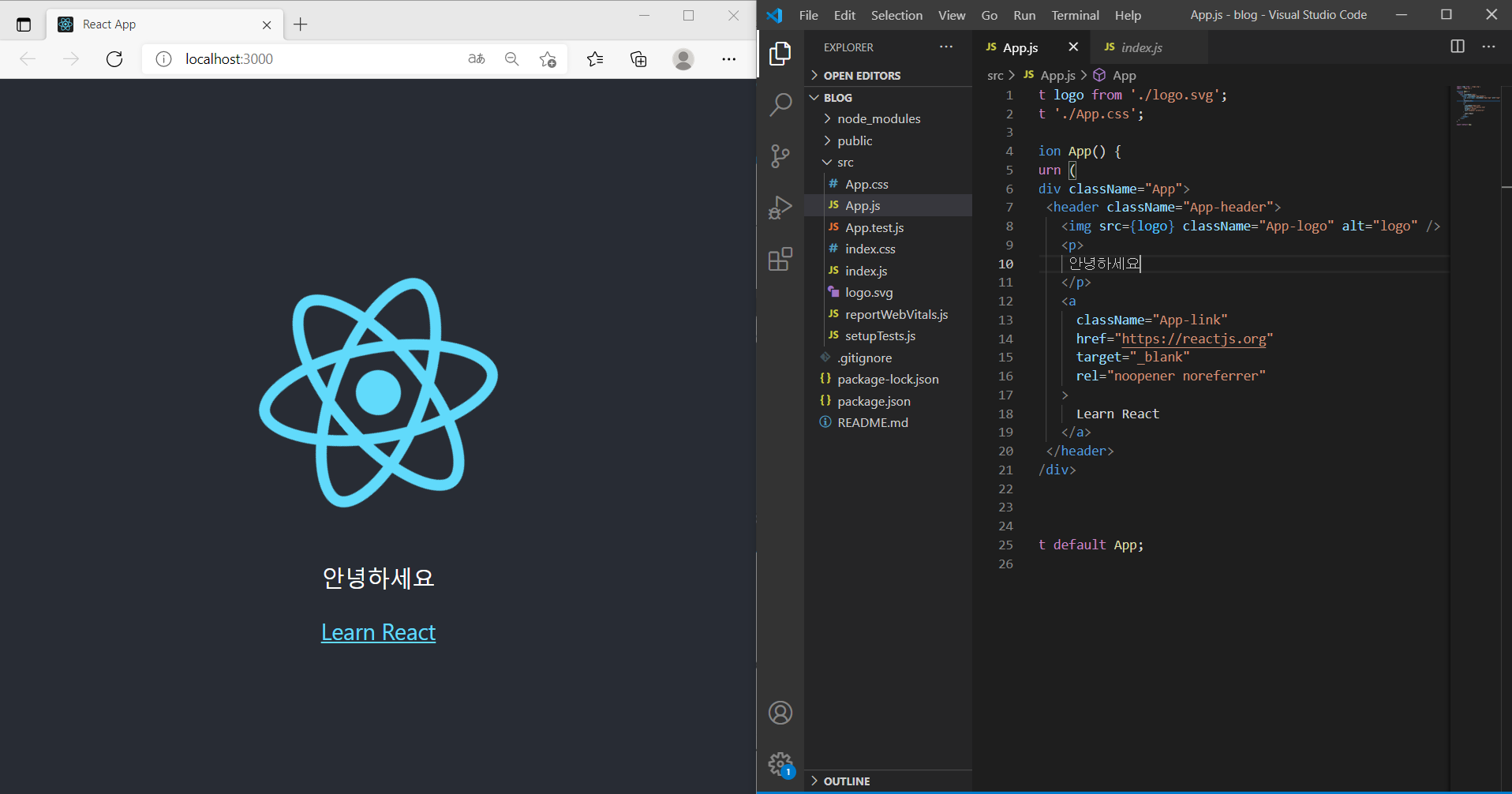Viewport: 1512px width, 794px height.
Task: Open editor More Actions ellipsis menu
Action: pos(1489,47)
